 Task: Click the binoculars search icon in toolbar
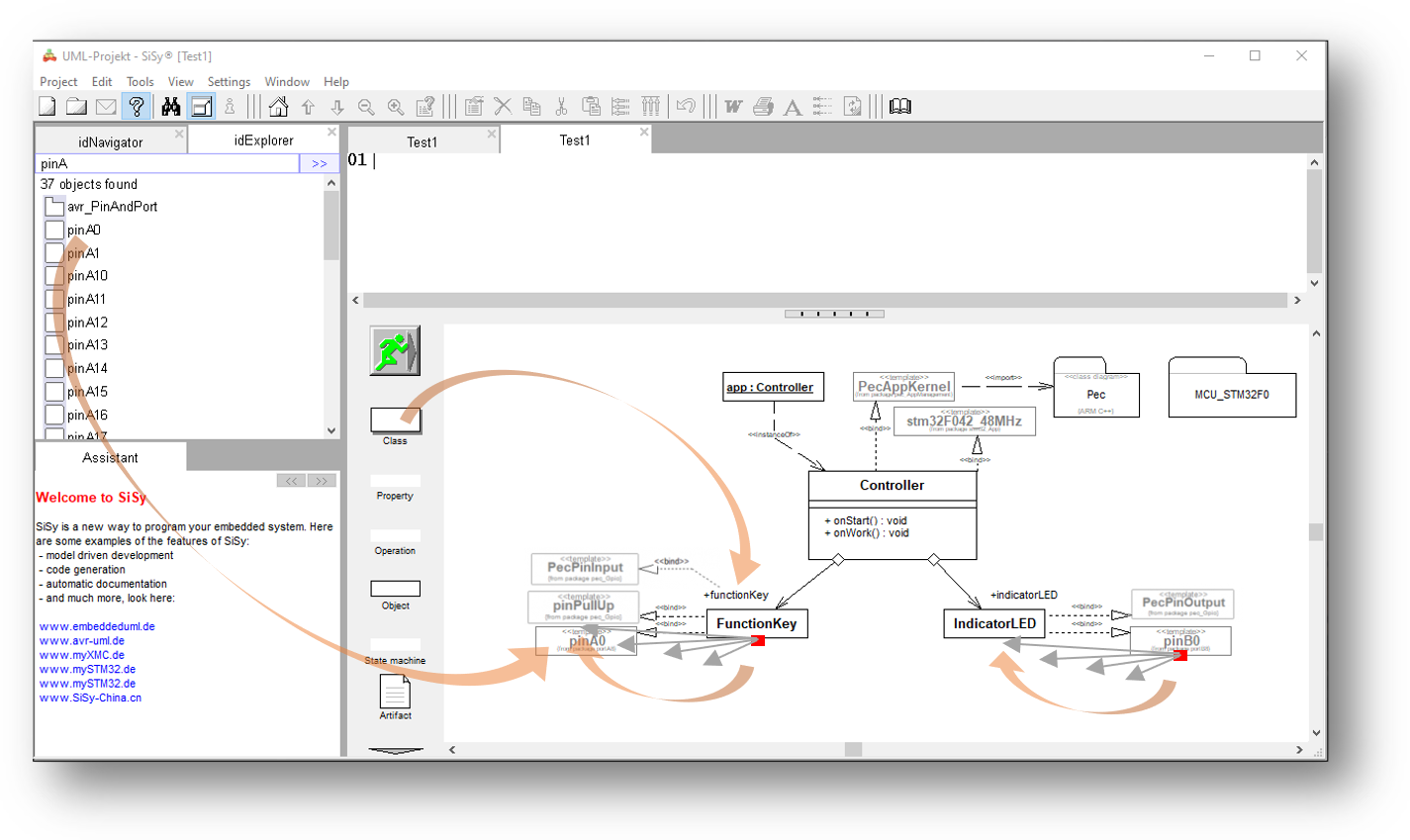[171, 107]
